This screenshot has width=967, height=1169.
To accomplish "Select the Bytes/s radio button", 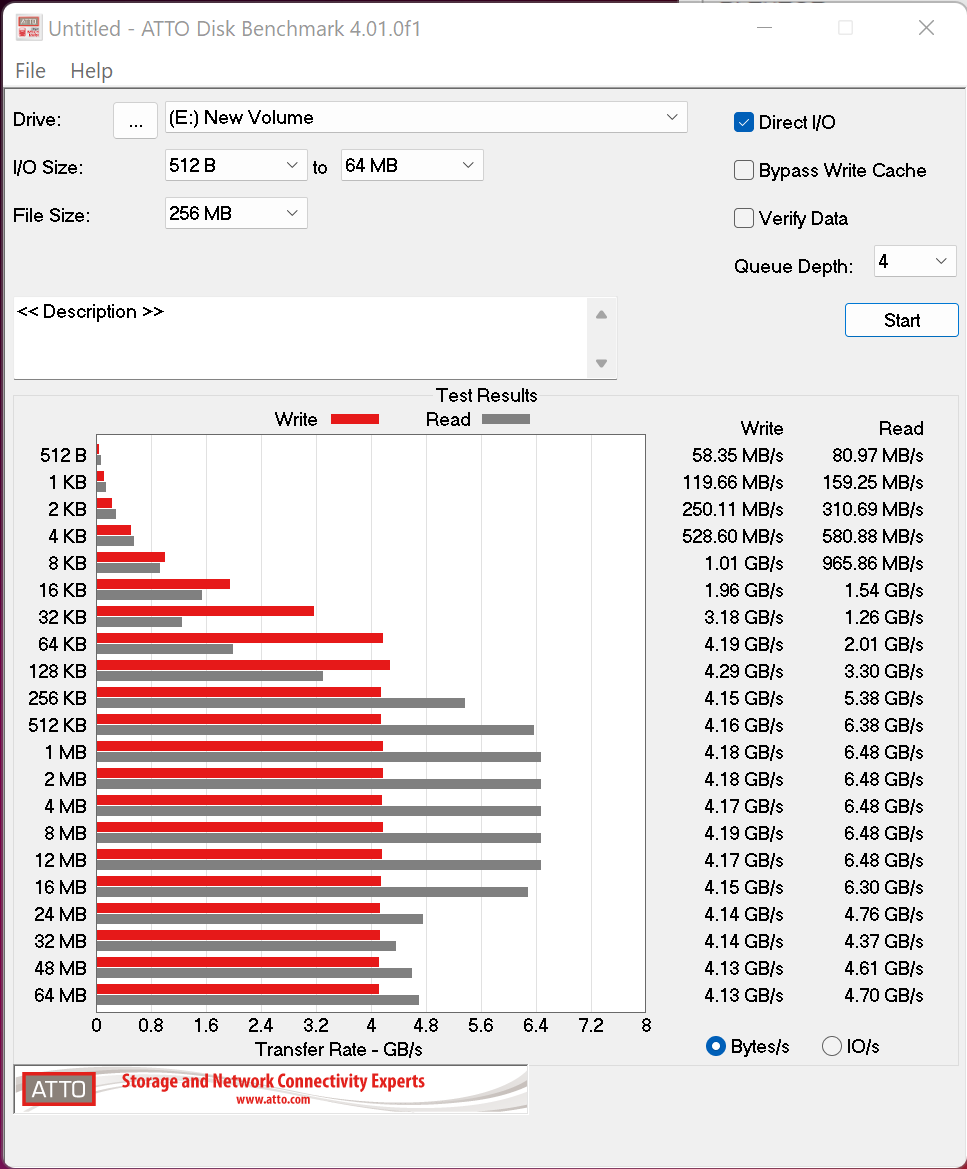I will 716,1046.
